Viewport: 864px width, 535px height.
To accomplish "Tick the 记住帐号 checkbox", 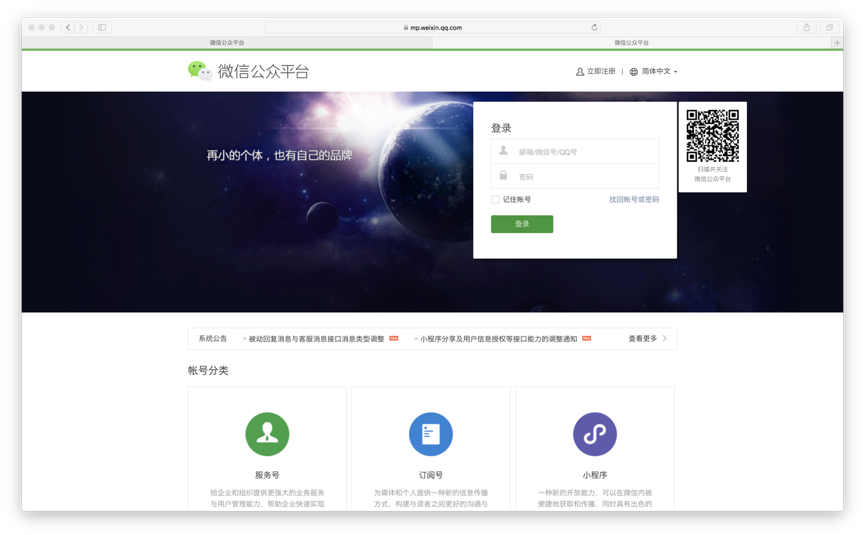I will (495, 199).
